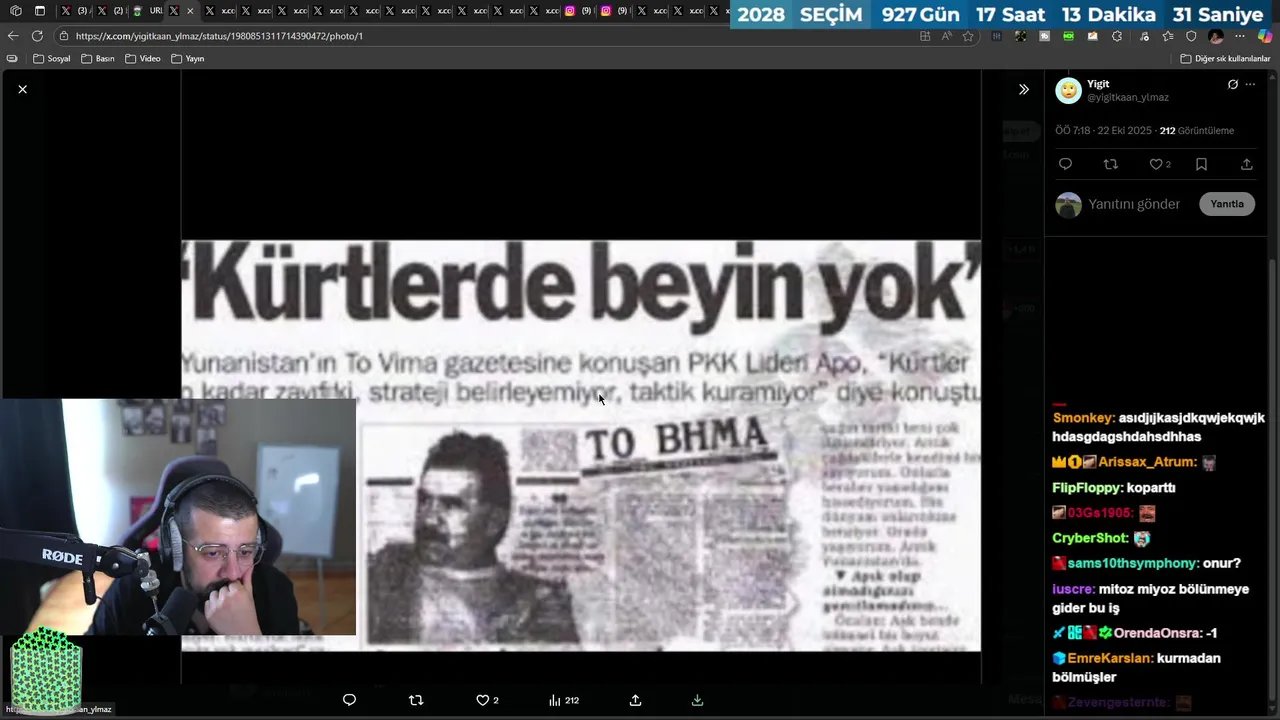This screenshot has height=720, width=1280.
Task: Bookmark the tweet
Action: coord(1201,164)
